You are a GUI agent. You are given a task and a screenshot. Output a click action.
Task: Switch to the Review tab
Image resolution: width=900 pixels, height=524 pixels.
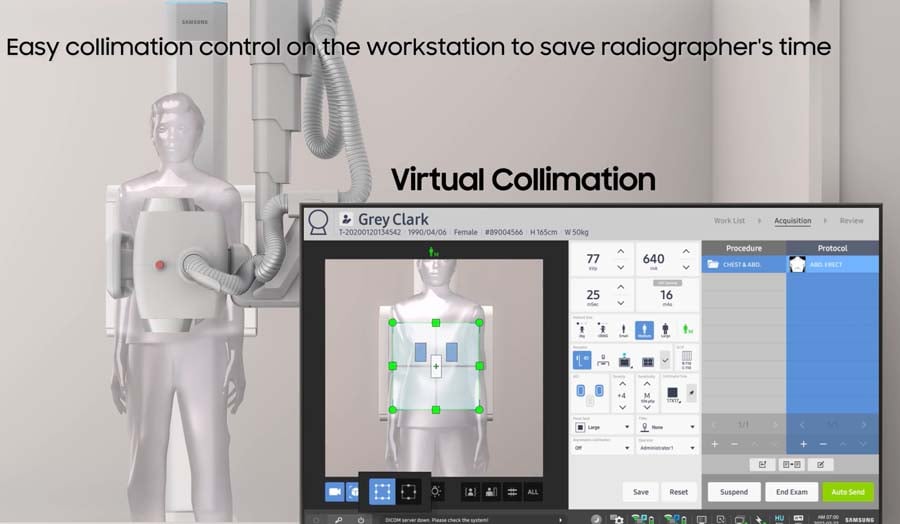(x=851, y=220)
